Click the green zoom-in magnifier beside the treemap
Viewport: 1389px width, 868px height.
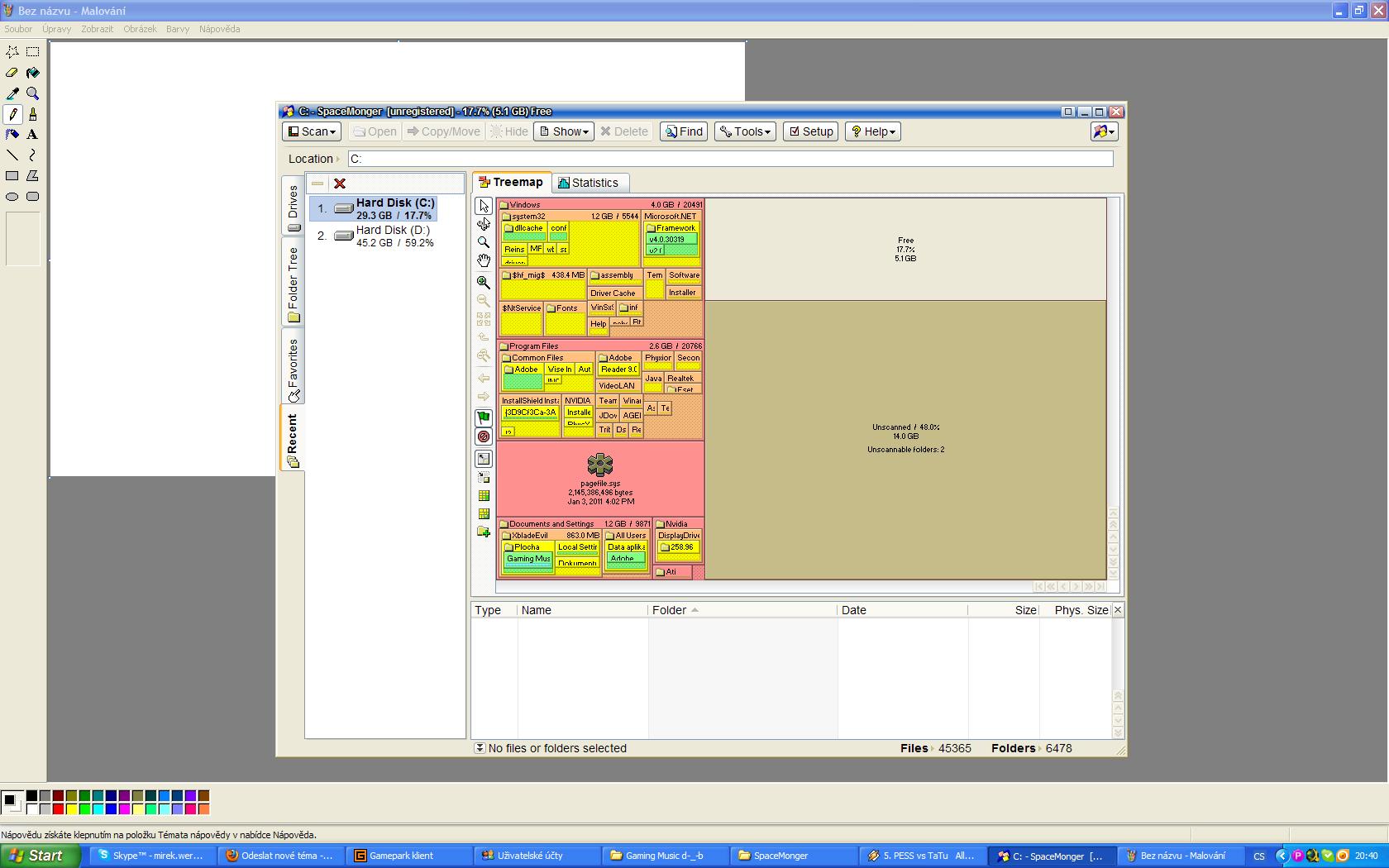(484, 282)
